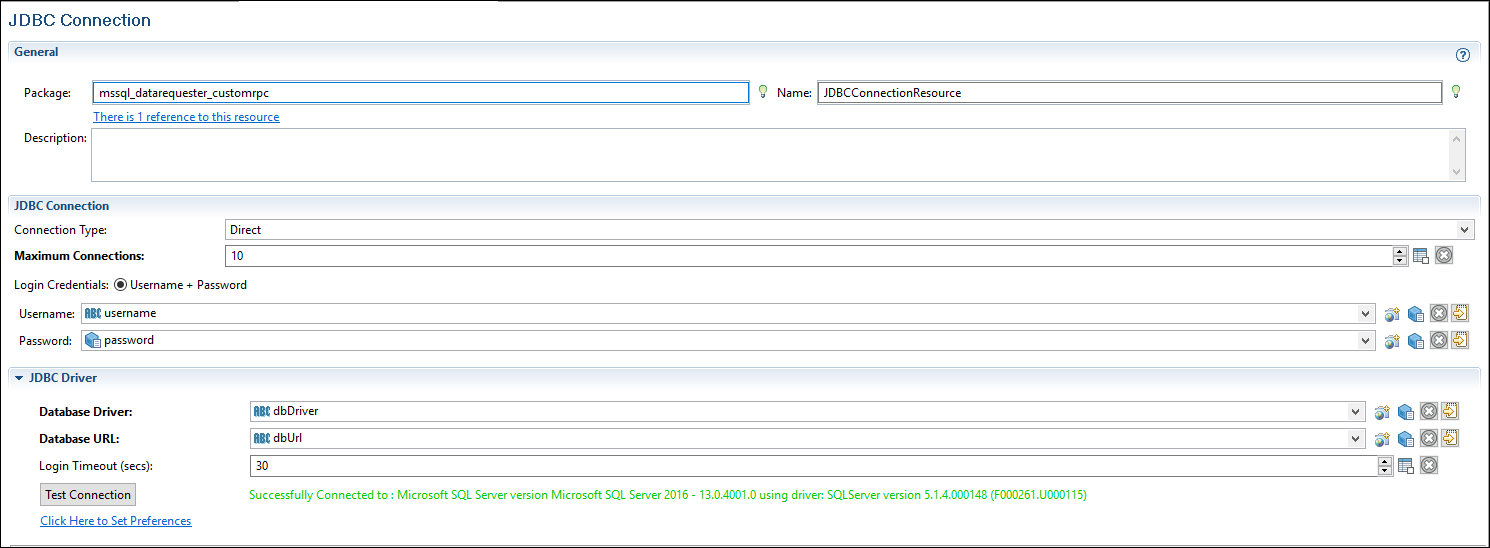Image resolution: width=1490 pixels, height=548 pixels.
Task: Click the 'Login Credentials:' label
Action: click(x=61, y=285)
